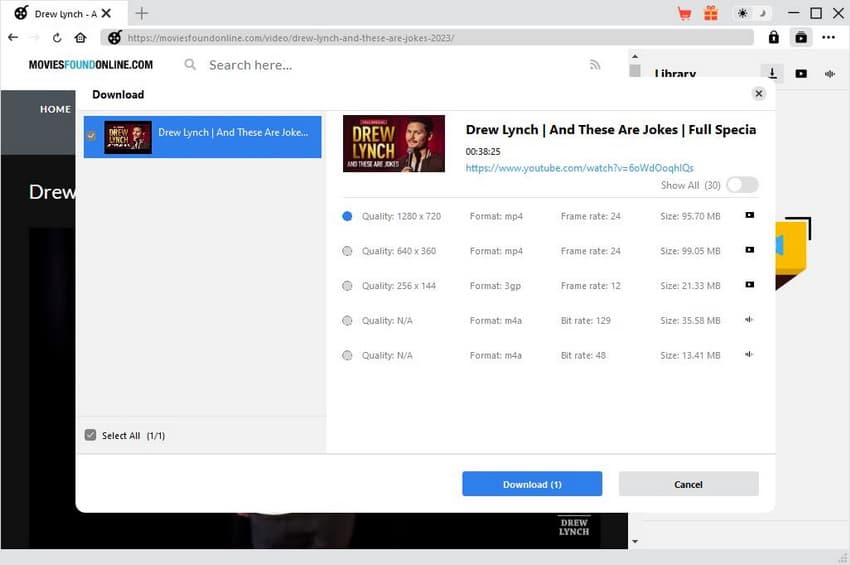Toggle the Show All switch

pyautogui.click(x=742, y=185)
